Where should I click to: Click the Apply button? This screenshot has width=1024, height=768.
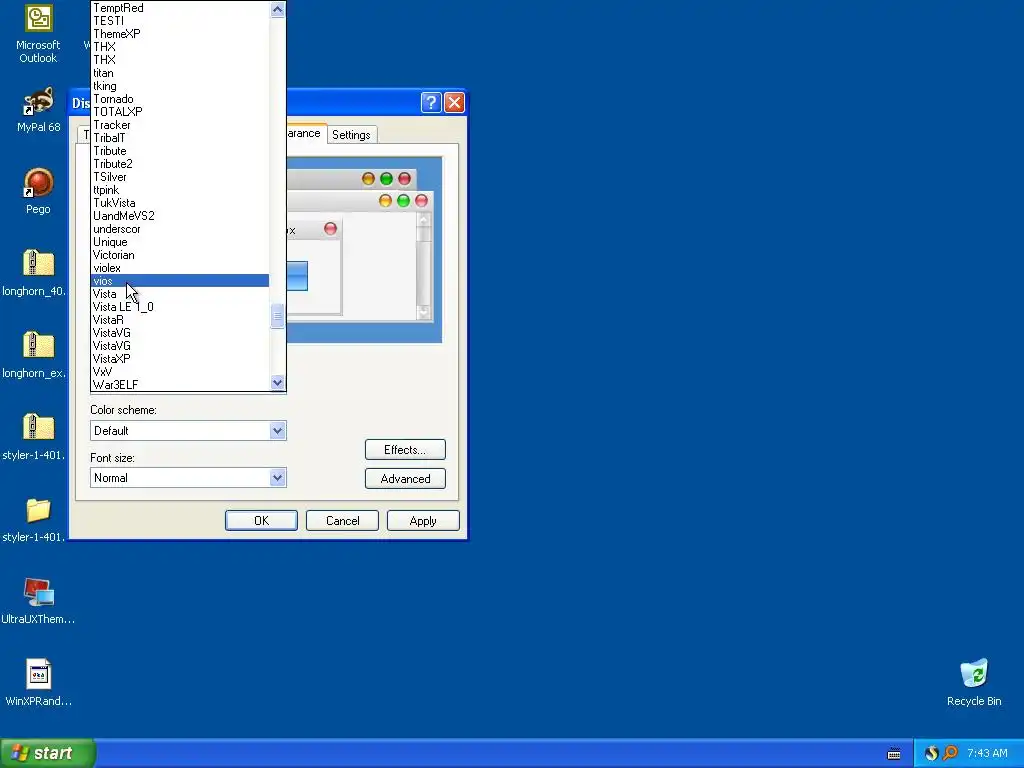tap(423, 520)
